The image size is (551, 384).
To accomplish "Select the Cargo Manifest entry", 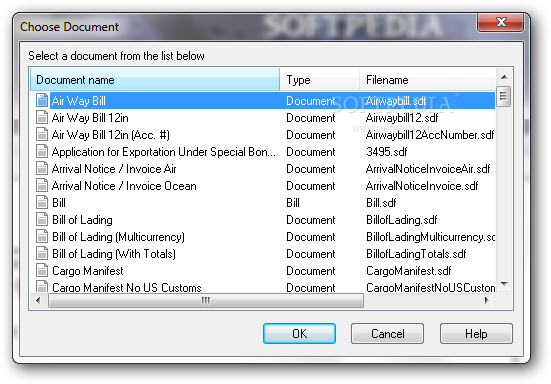I will point(87,271).
